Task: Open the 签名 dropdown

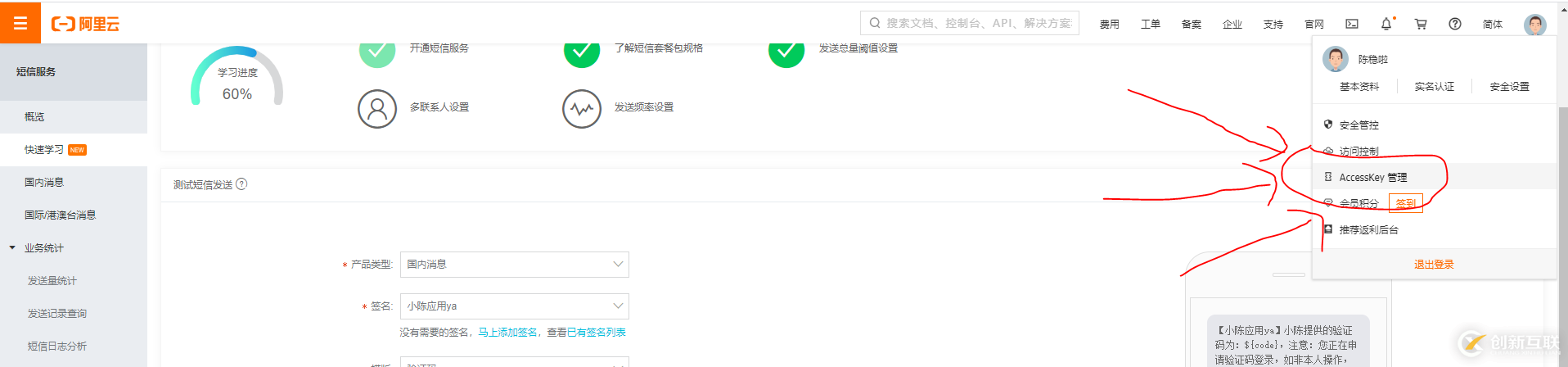Action: click(x=514, y=306)
